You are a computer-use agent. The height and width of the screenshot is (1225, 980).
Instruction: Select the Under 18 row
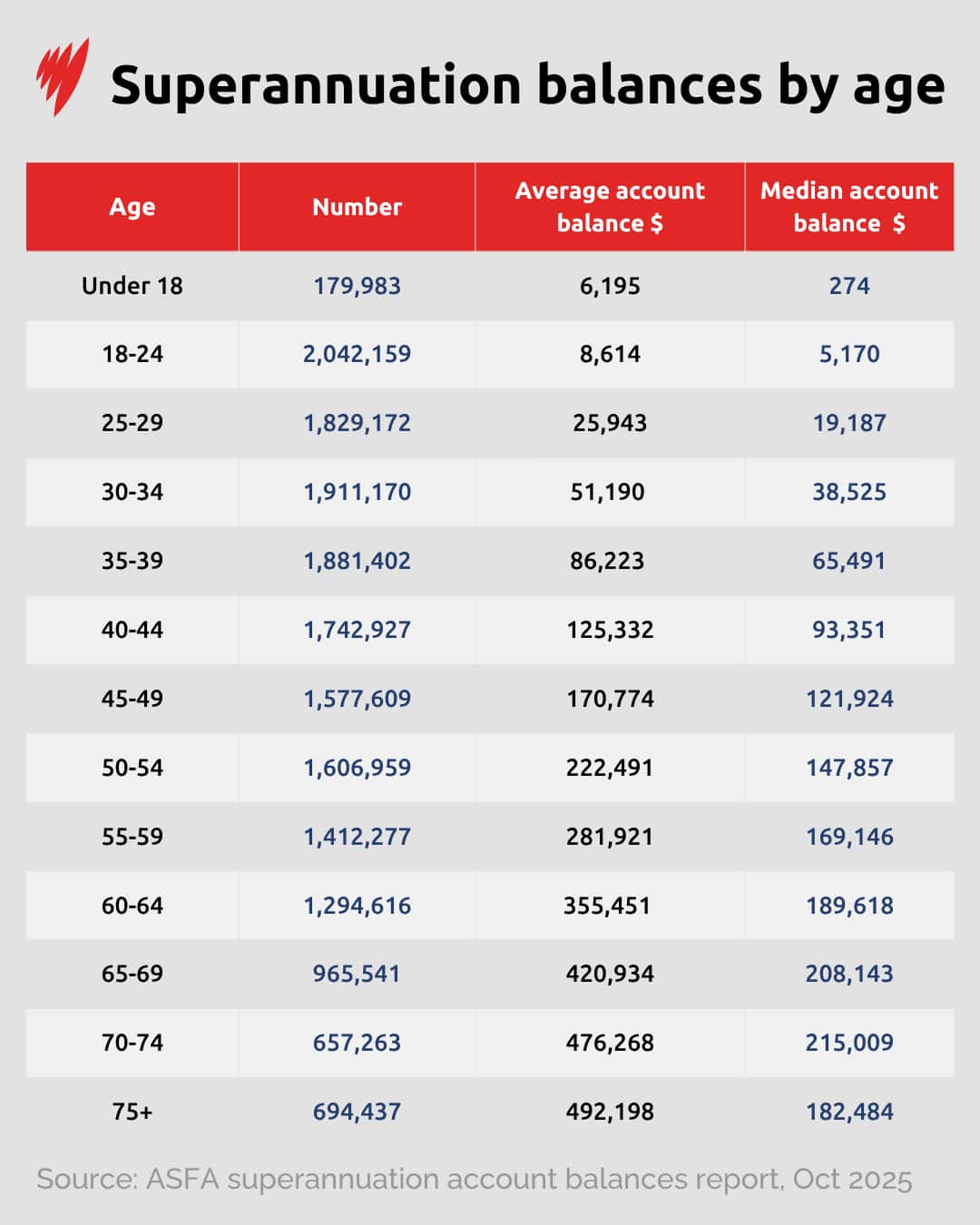134,286
